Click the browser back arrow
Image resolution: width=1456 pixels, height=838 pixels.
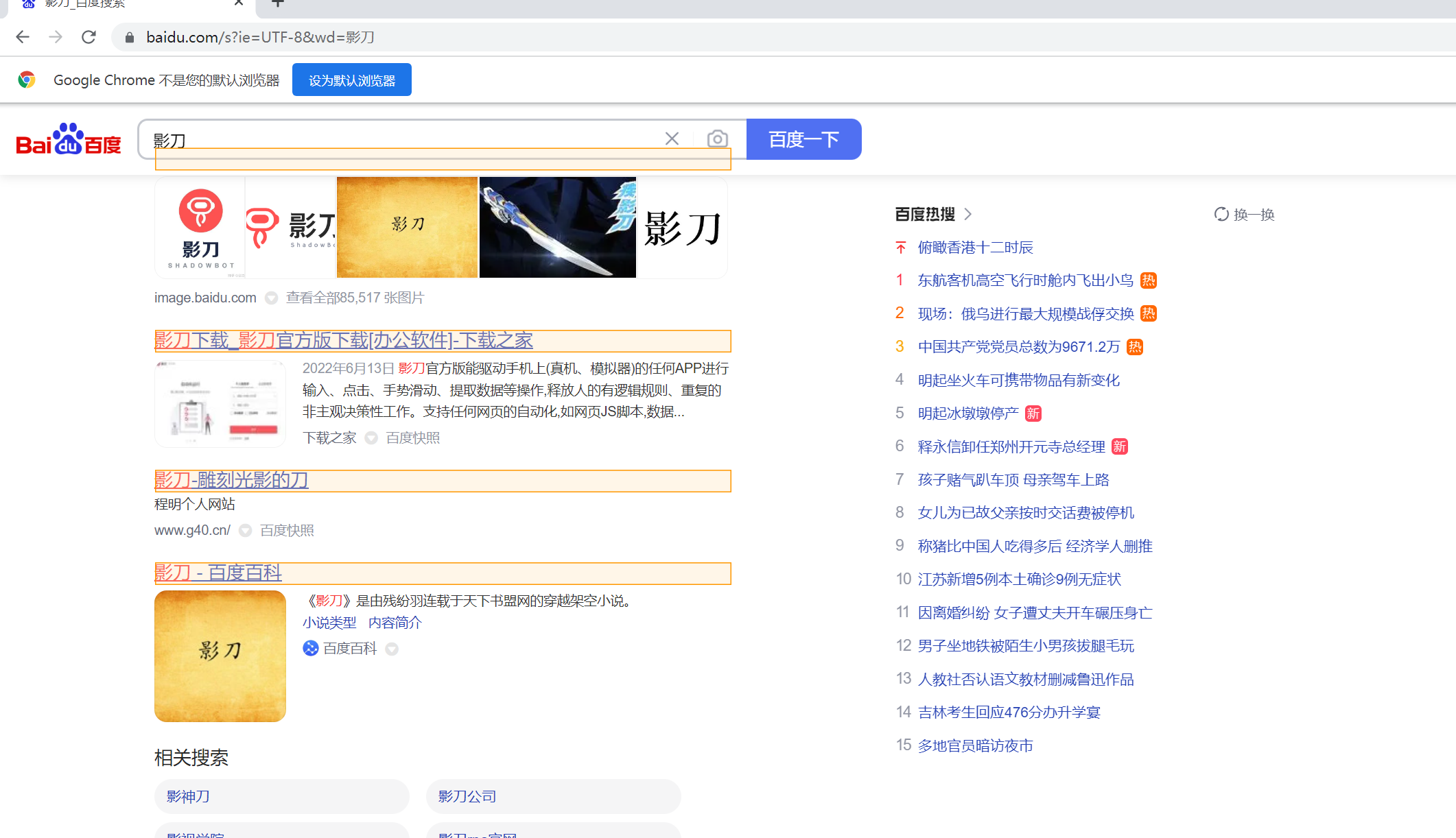23,37
